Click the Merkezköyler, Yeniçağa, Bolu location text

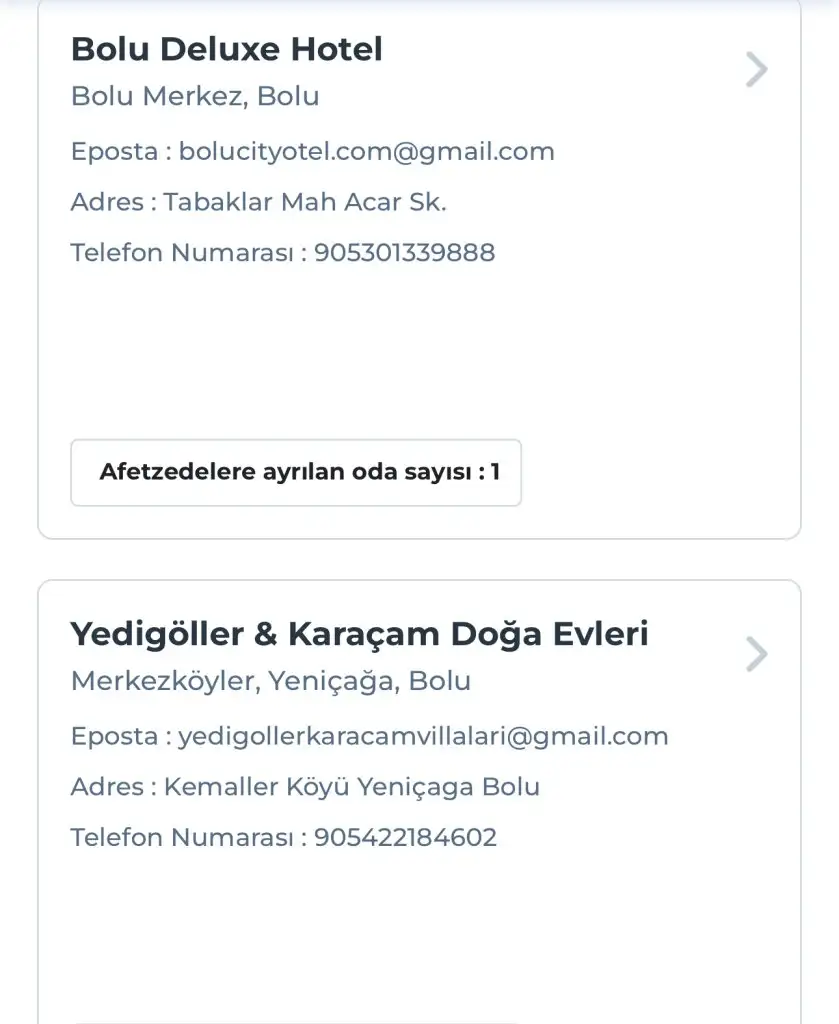coord(271,682)
